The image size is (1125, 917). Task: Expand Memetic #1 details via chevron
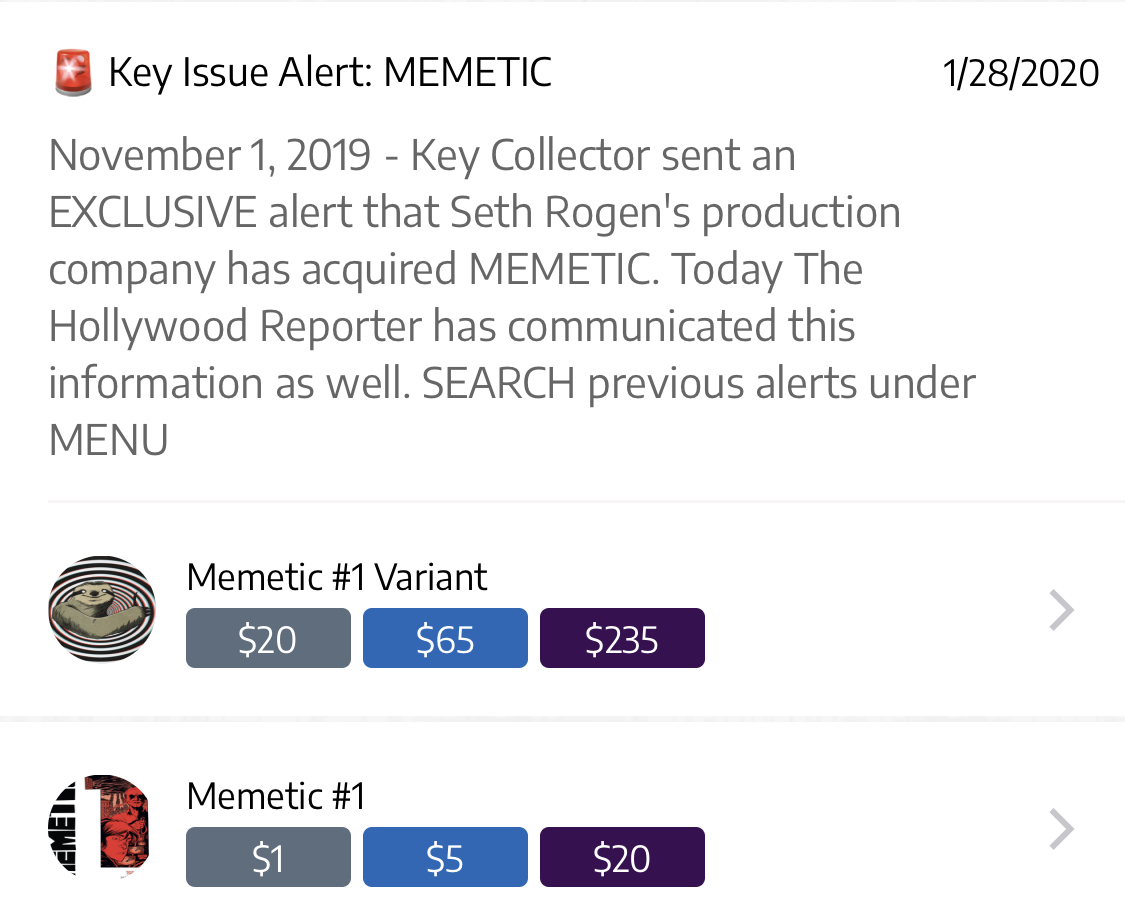tap(1061, 829)
